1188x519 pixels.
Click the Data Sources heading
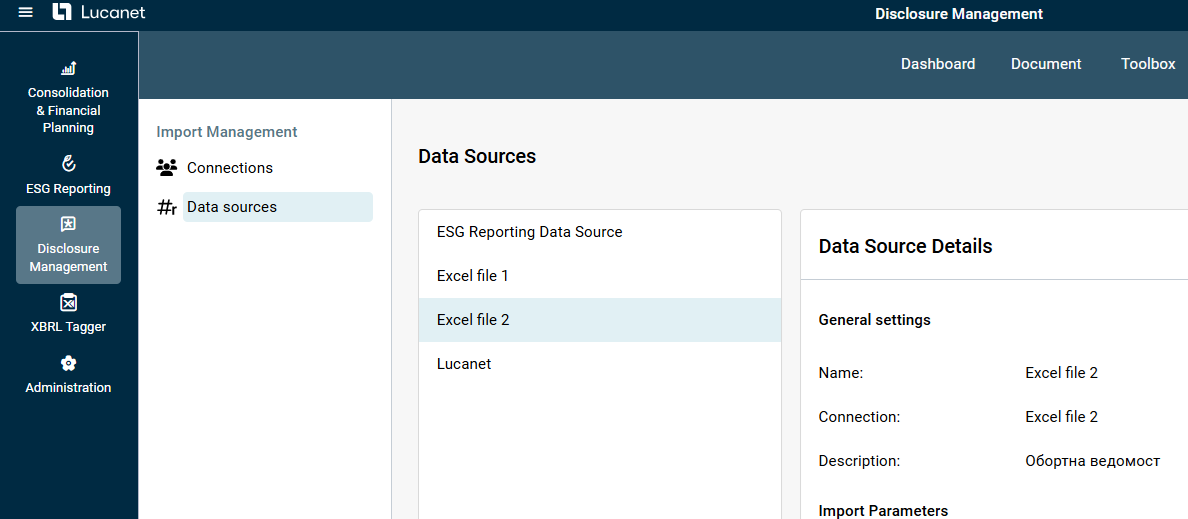[x=477, y=157]
